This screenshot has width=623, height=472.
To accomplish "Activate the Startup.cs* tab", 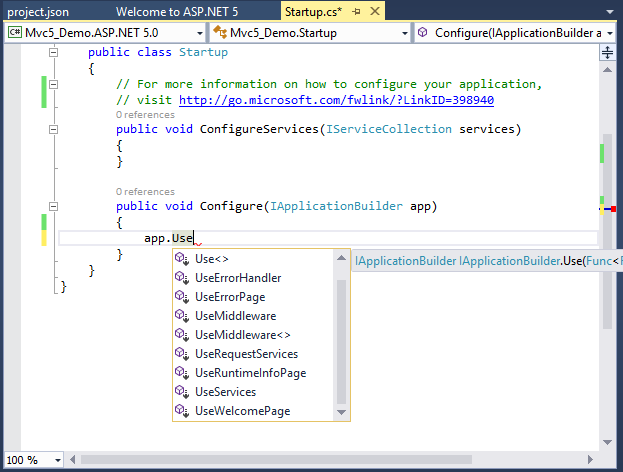I will (313, 12).
